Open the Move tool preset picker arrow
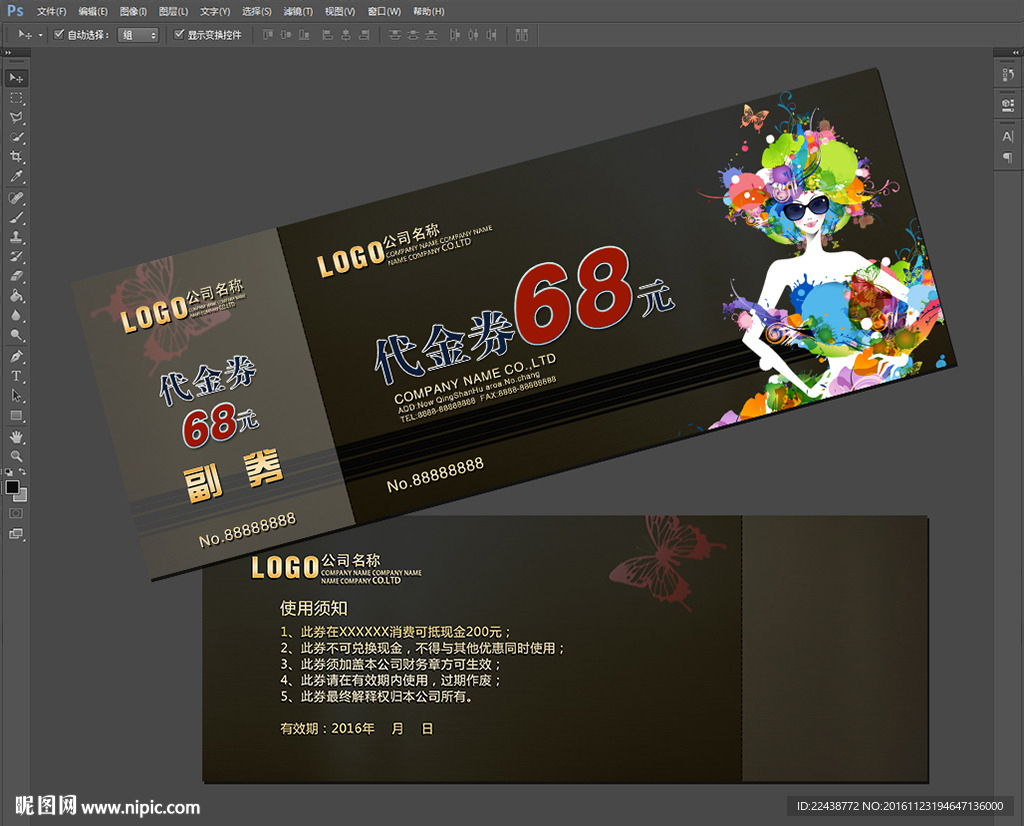The image size is (1024, 826). tap(41, 35)
